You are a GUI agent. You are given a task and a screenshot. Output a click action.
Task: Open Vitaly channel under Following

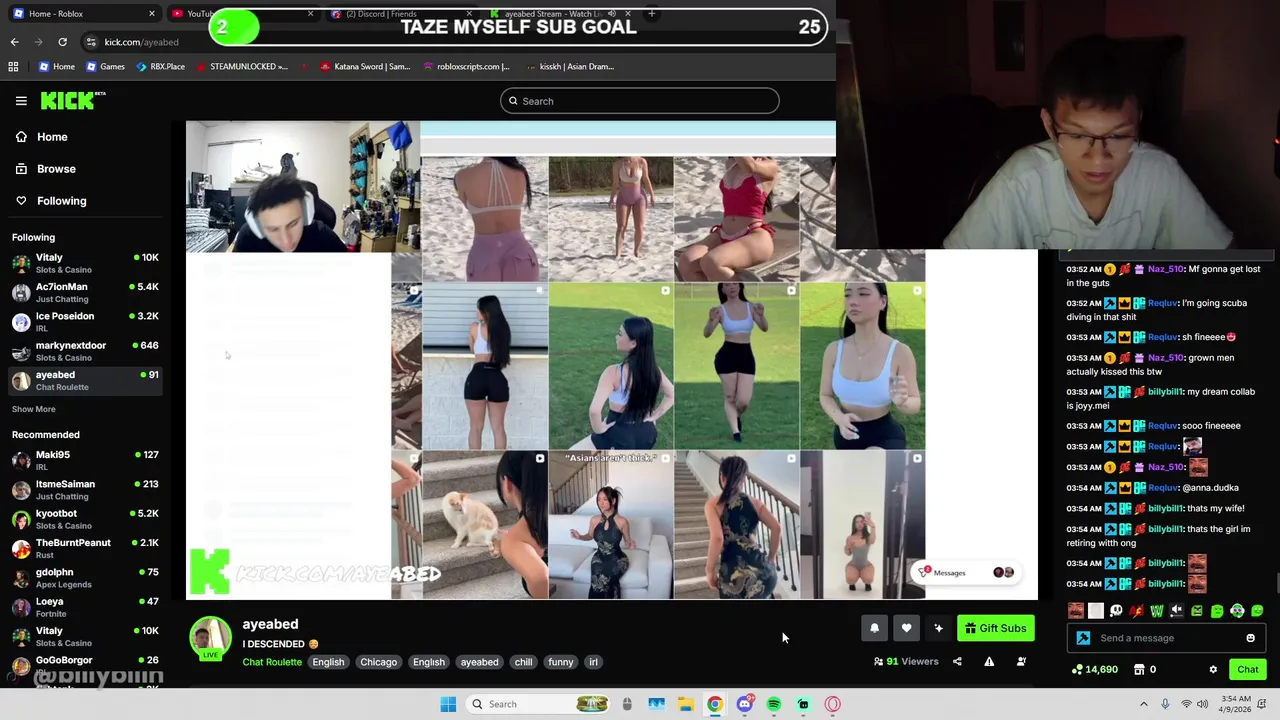[85, 263]
